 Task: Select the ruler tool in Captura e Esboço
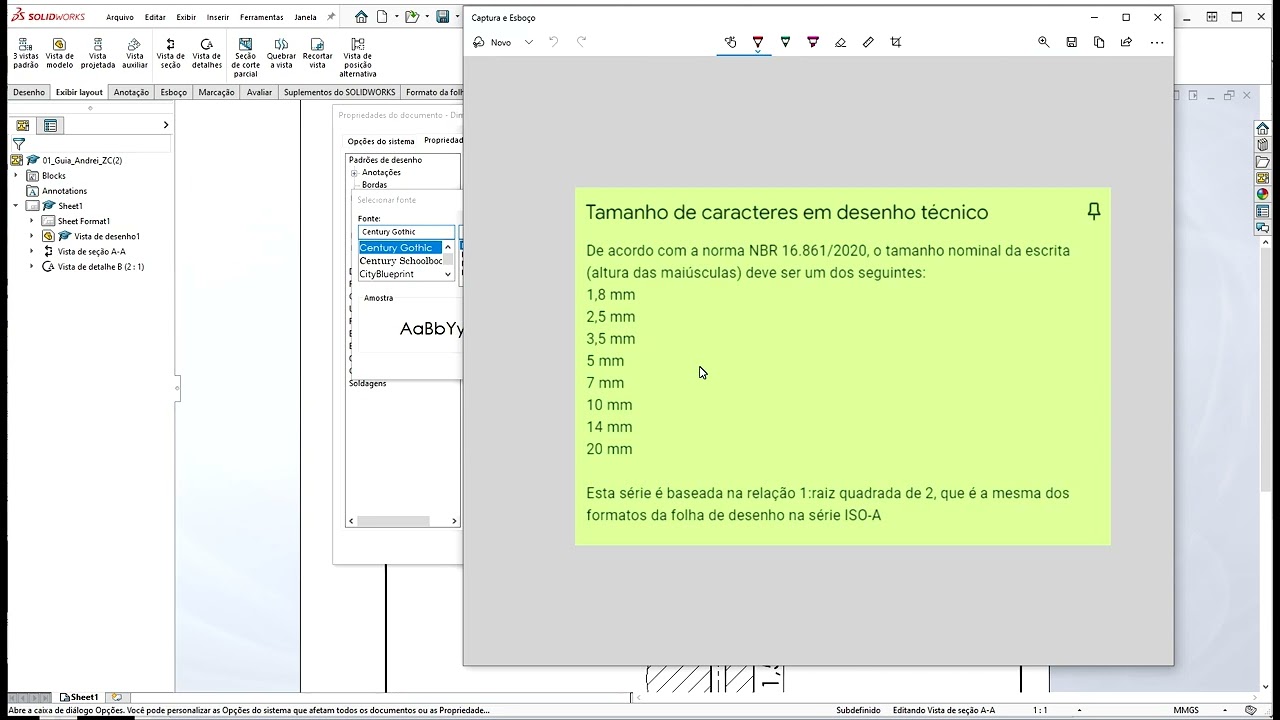[x=868, y=42]
